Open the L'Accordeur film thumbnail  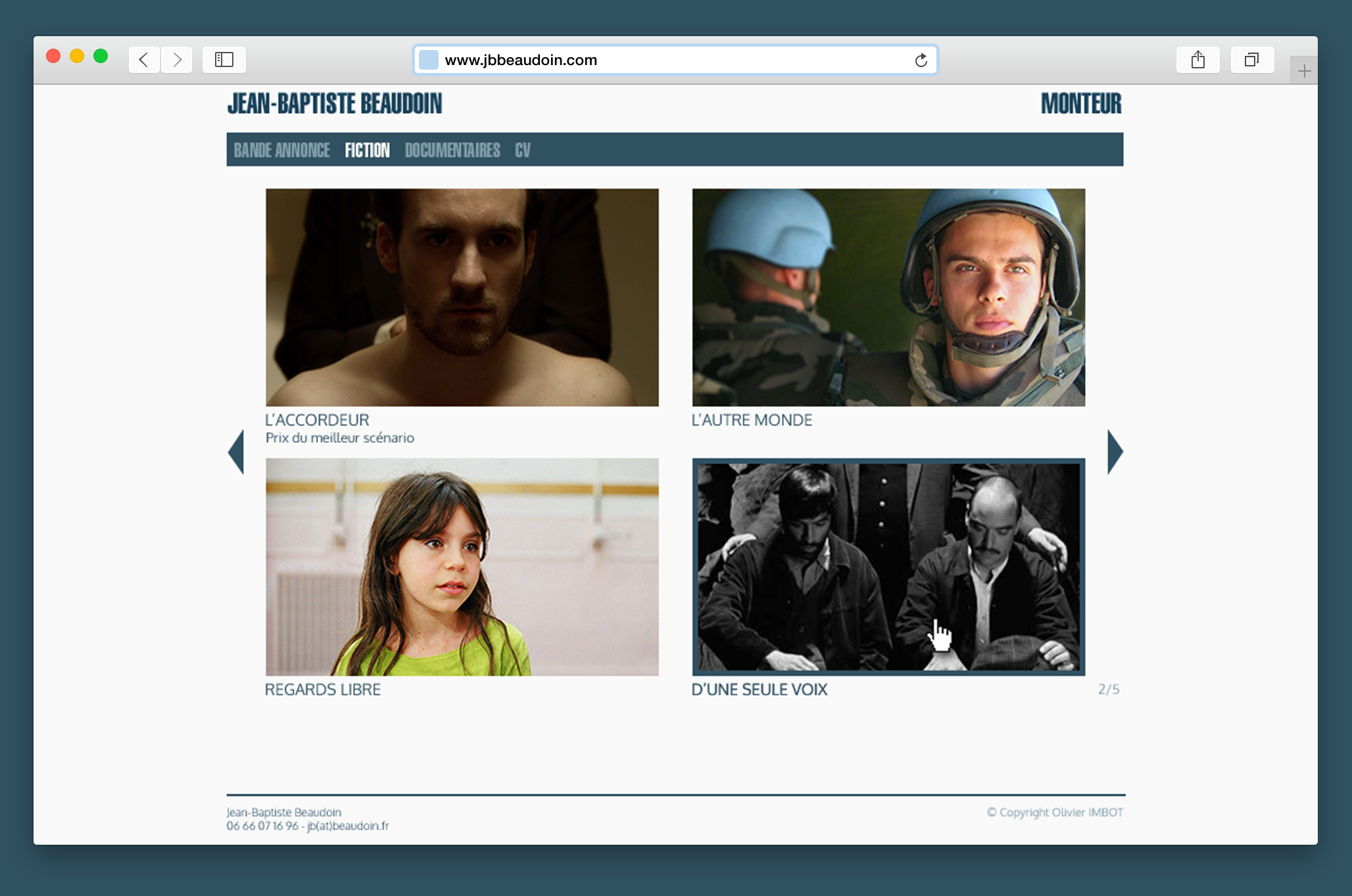pyautogui.click(x=462, y=297)
